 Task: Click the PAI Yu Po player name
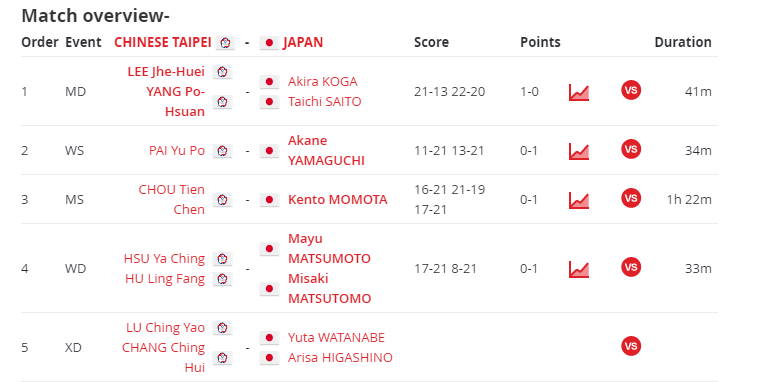[x=177, y=150]
